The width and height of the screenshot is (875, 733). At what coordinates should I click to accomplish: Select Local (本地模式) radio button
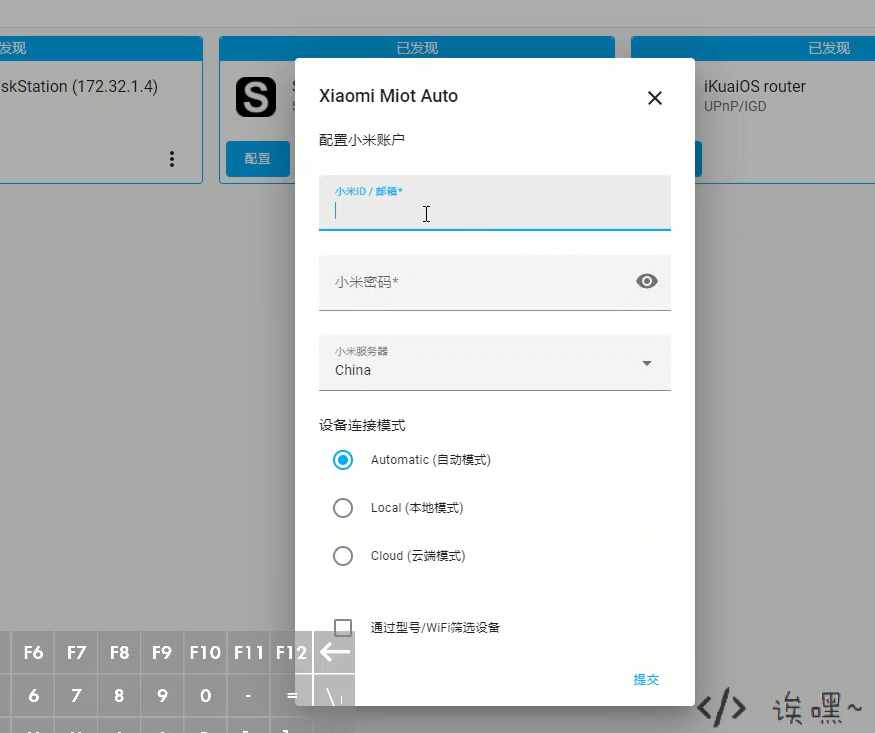point(343,508)
